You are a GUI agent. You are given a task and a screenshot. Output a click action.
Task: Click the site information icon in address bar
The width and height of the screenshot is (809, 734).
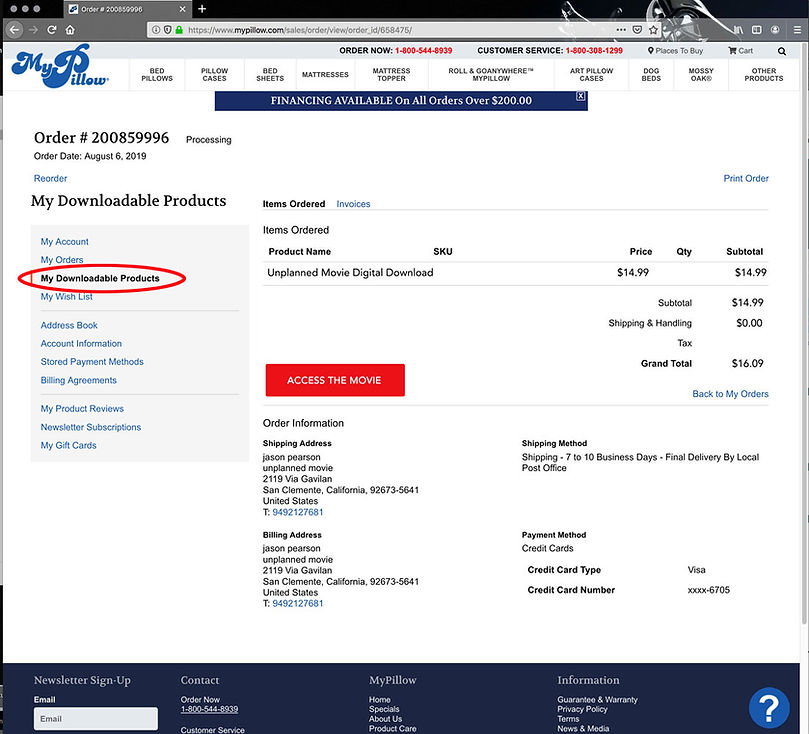point(156,30)
